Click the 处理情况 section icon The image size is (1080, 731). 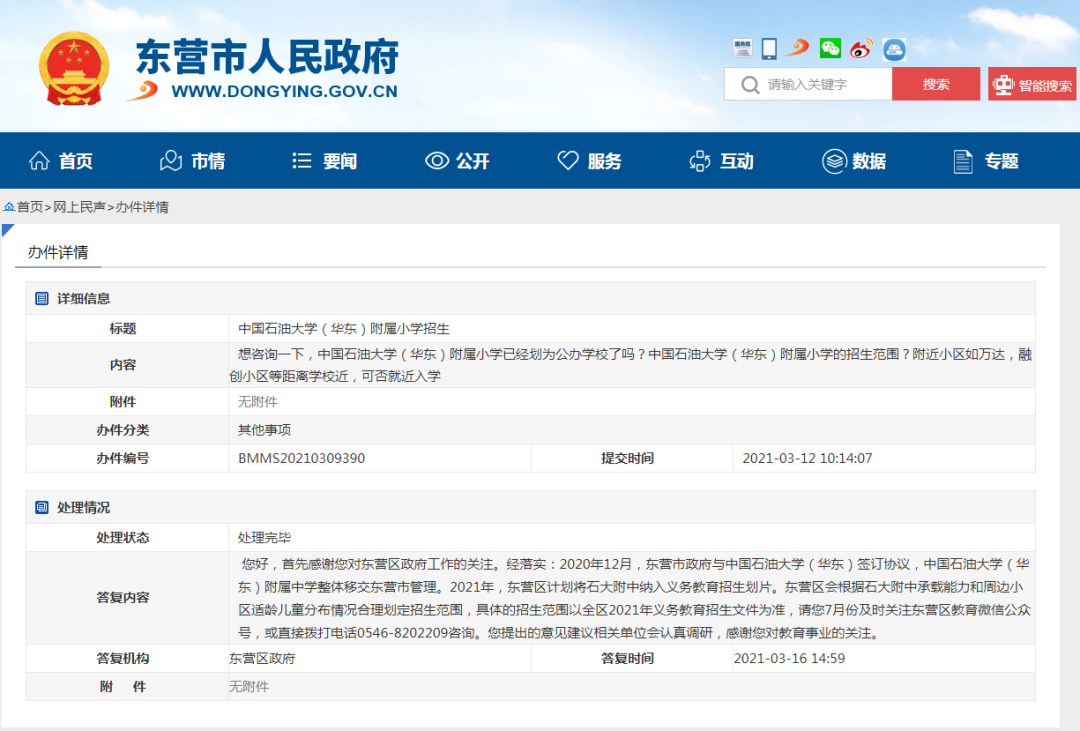[42, 508]
